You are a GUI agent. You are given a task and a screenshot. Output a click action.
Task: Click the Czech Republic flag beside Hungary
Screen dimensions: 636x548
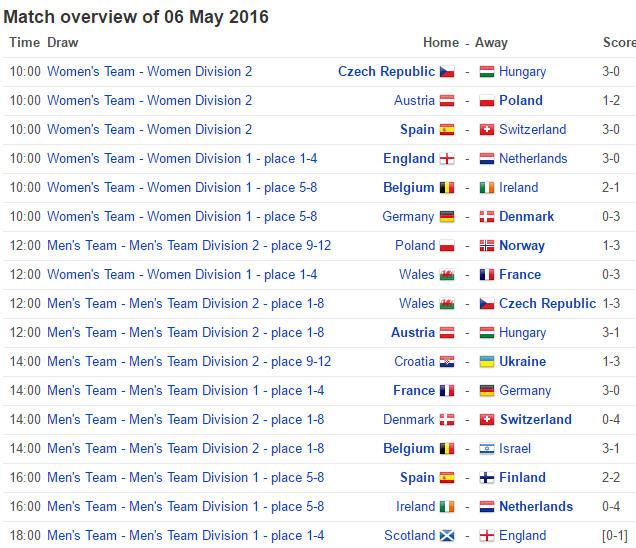point(447,72)
